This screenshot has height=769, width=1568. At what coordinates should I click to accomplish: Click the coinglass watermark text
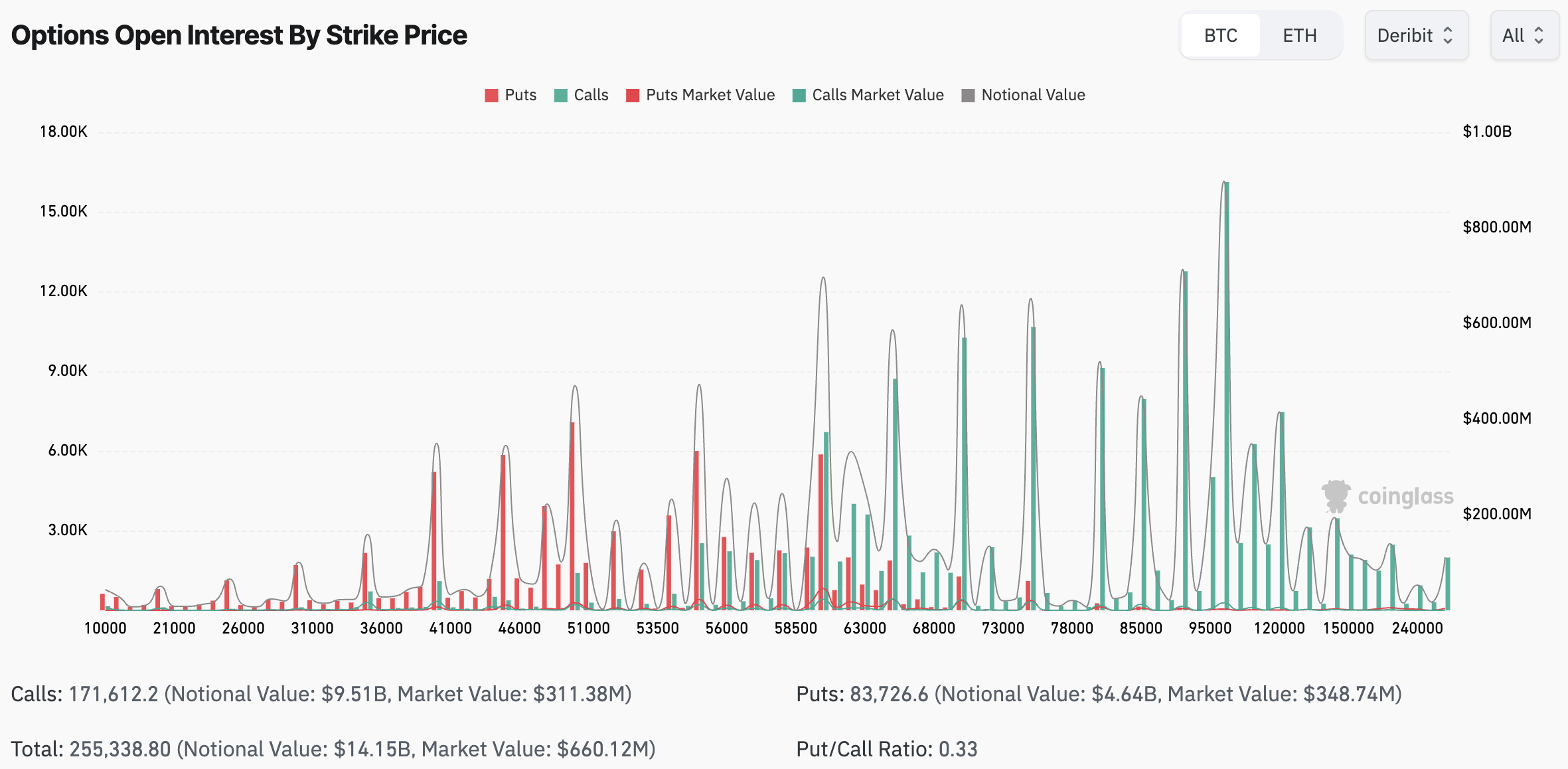click(x=1405, y=496)
